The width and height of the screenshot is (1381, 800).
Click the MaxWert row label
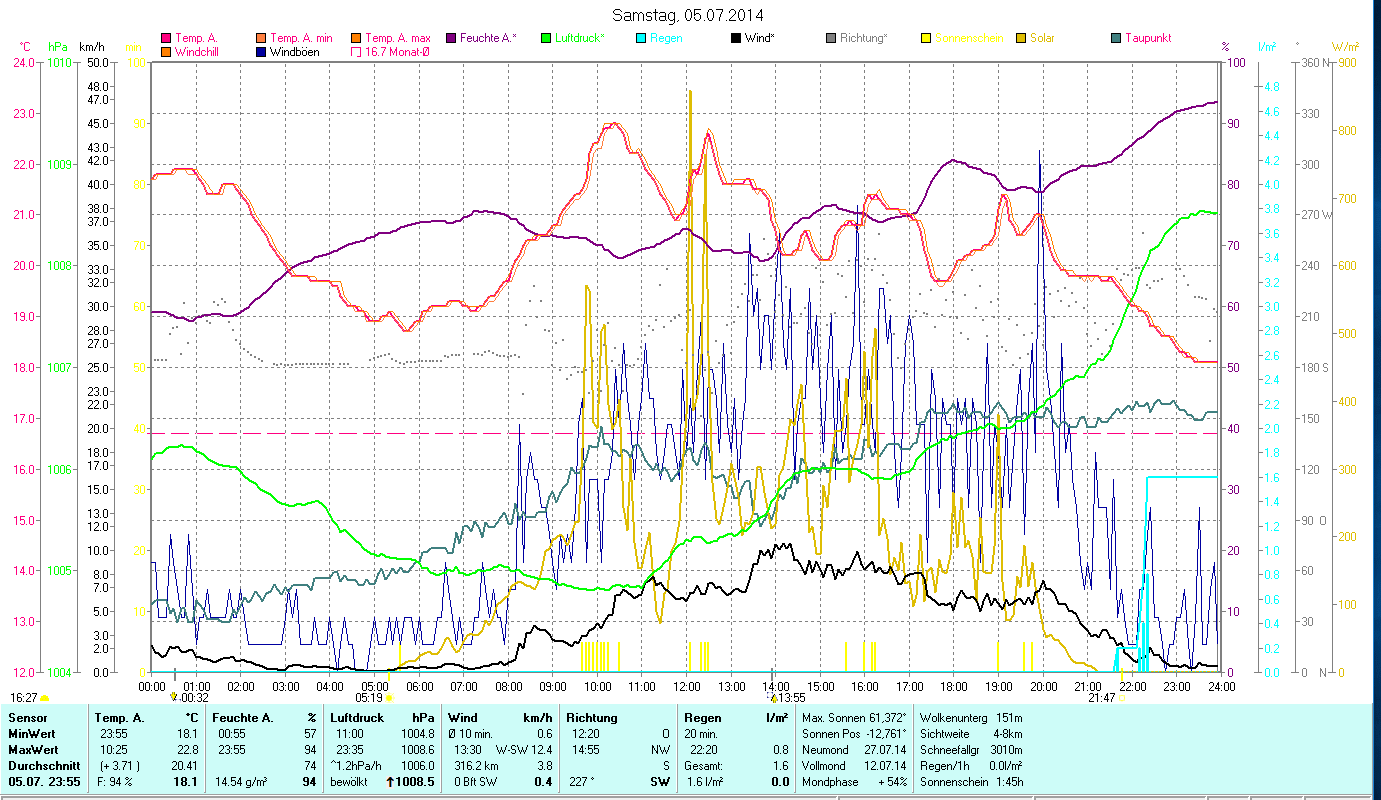tap(34, 750)
